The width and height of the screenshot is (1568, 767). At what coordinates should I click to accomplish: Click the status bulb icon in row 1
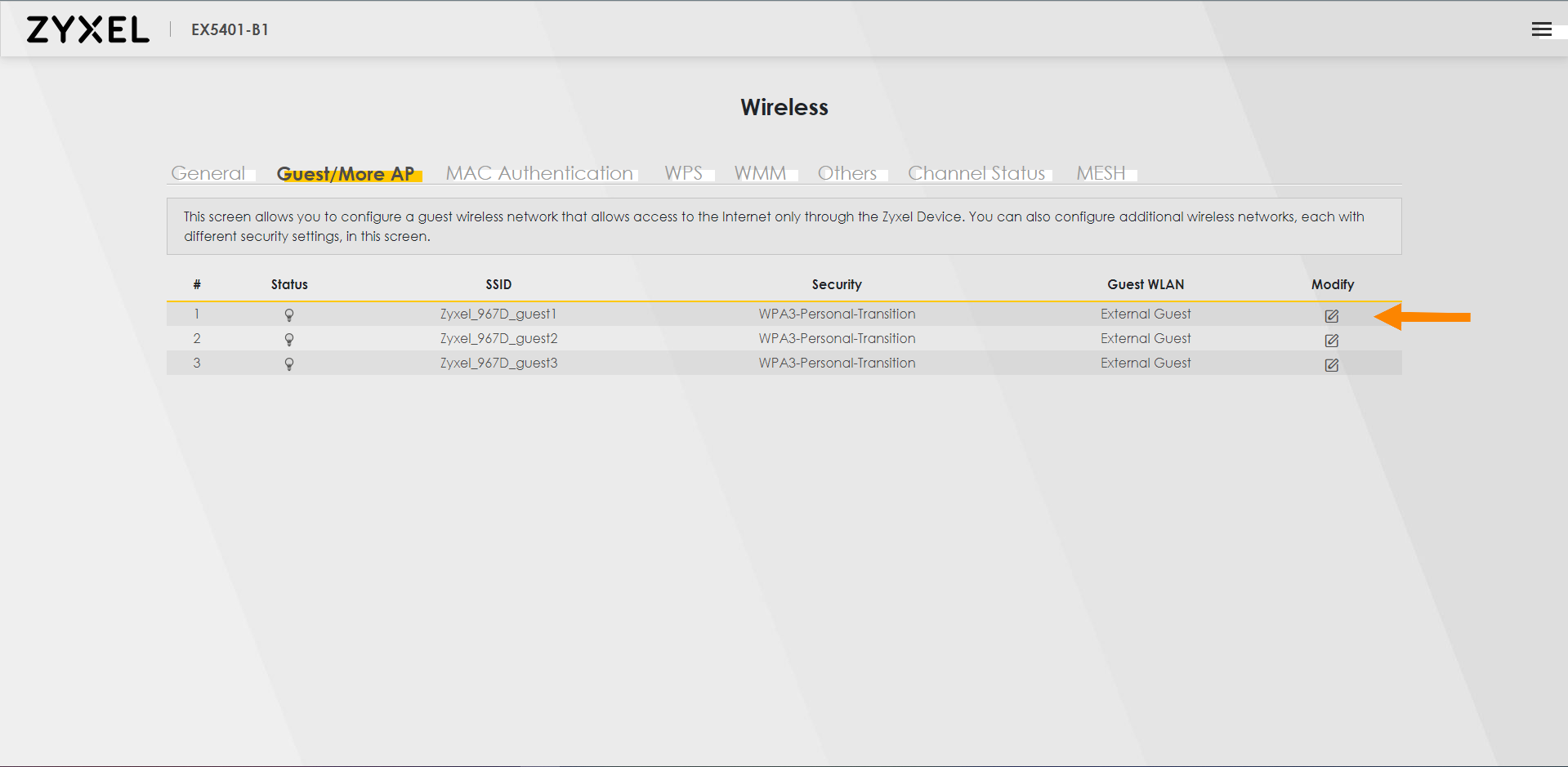click(289, 315)
